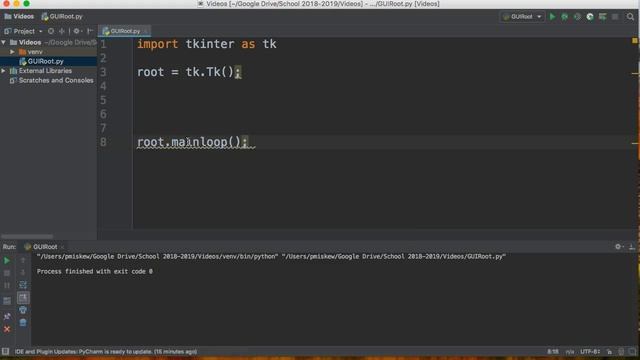The height and width of the screenshot is (360, 640).
Task: Click the inspections profile icon in status bar
Action: 621,351
